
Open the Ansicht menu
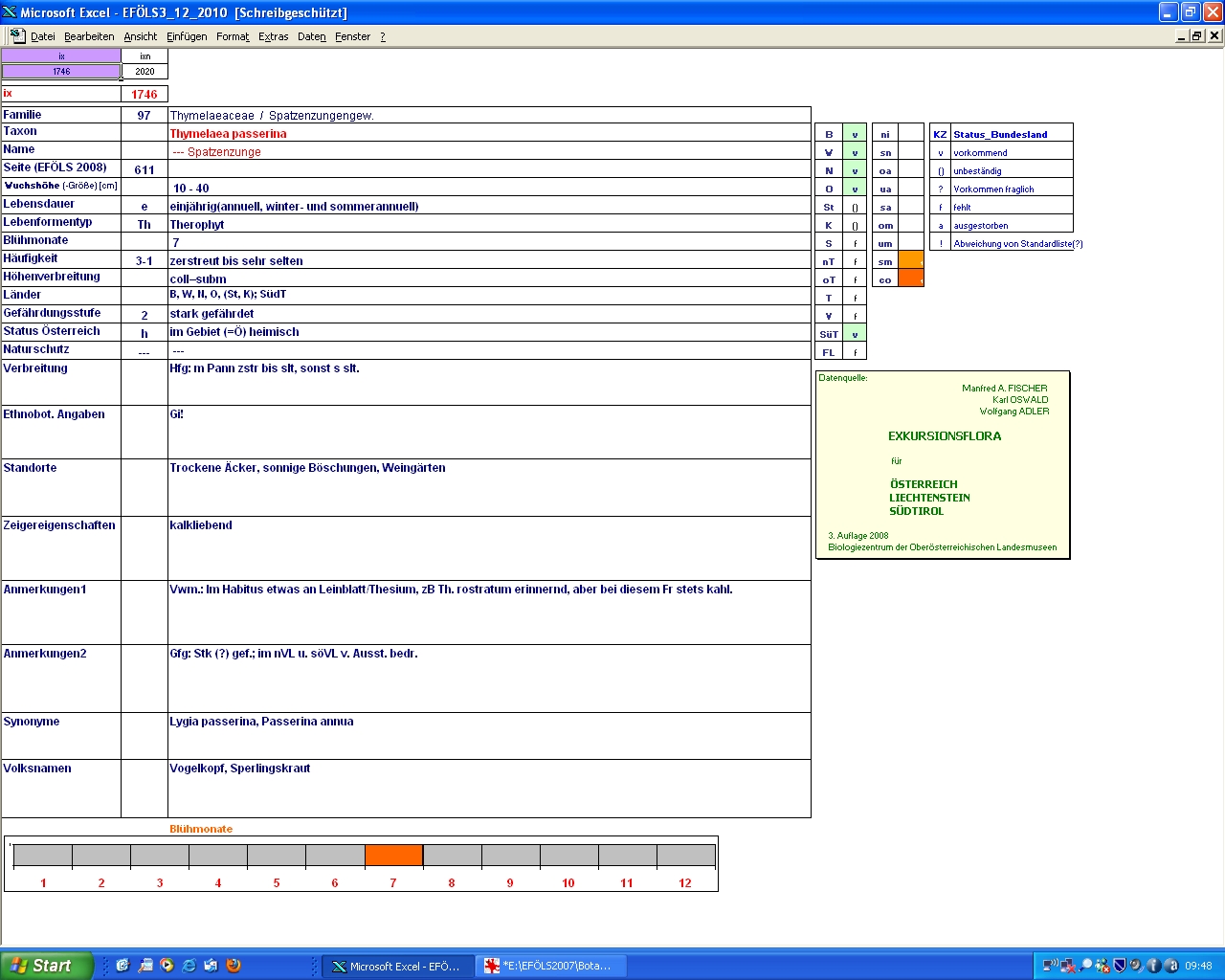pos(140,36)
